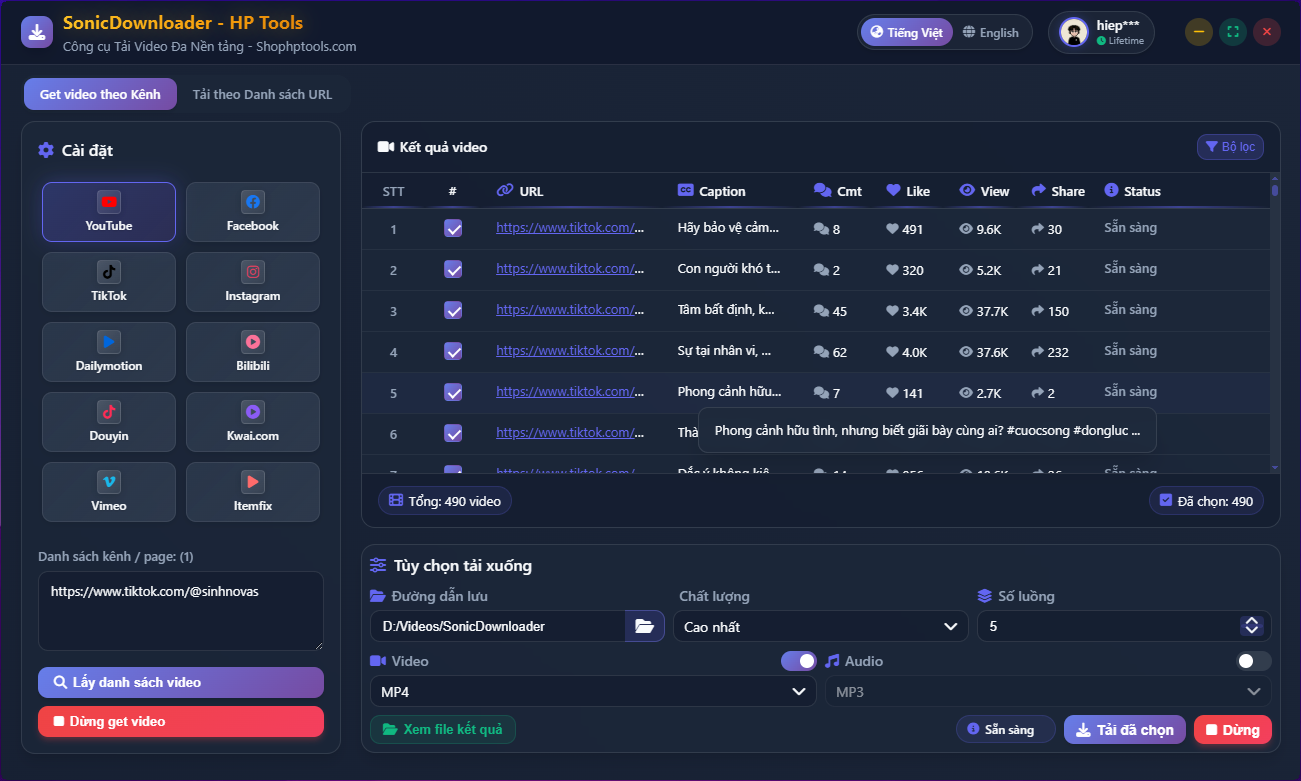Toggle the checkbox in row 3
The image size is (1301, 781).
(x=453, y=311)
